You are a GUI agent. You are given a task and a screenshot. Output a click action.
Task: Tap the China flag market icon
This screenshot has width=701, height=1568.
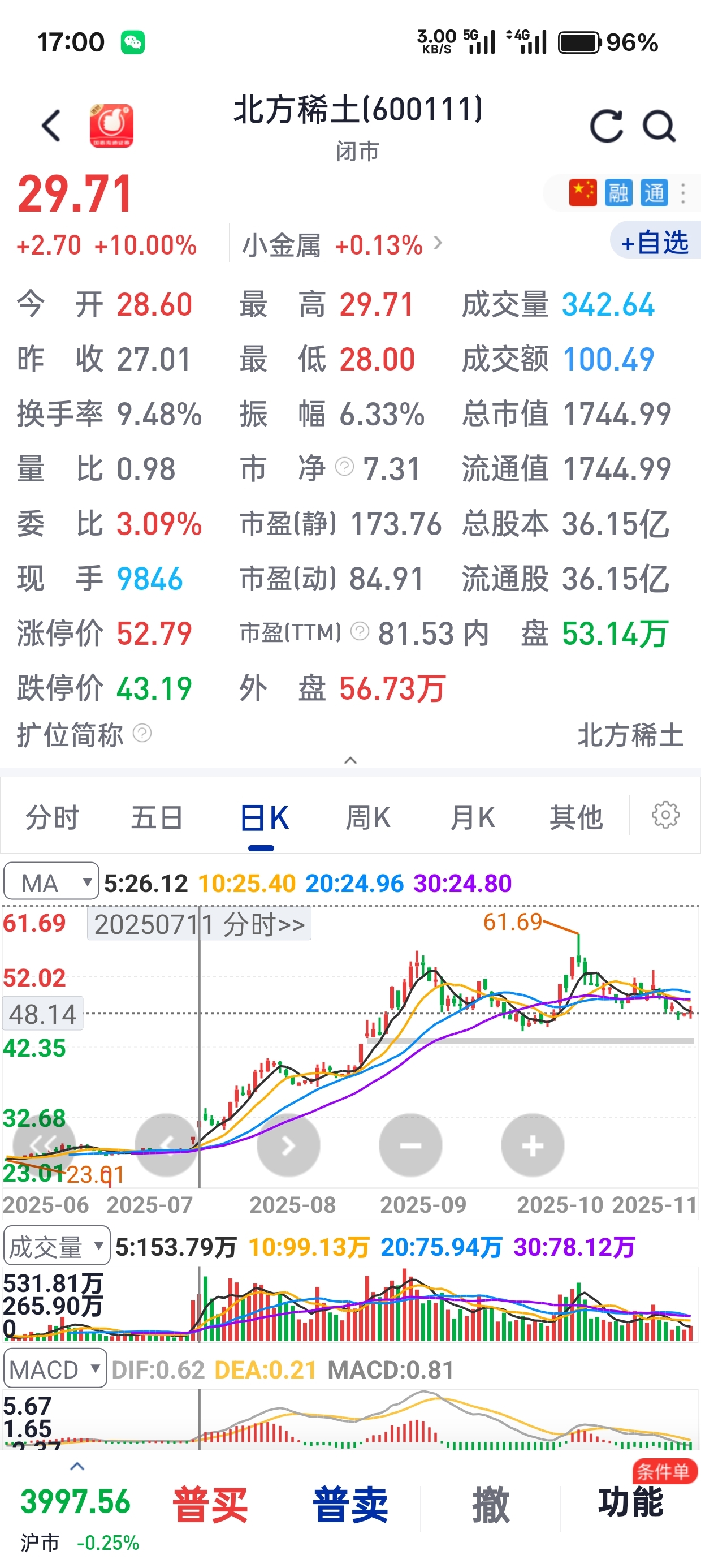click(x=582, y=193)
